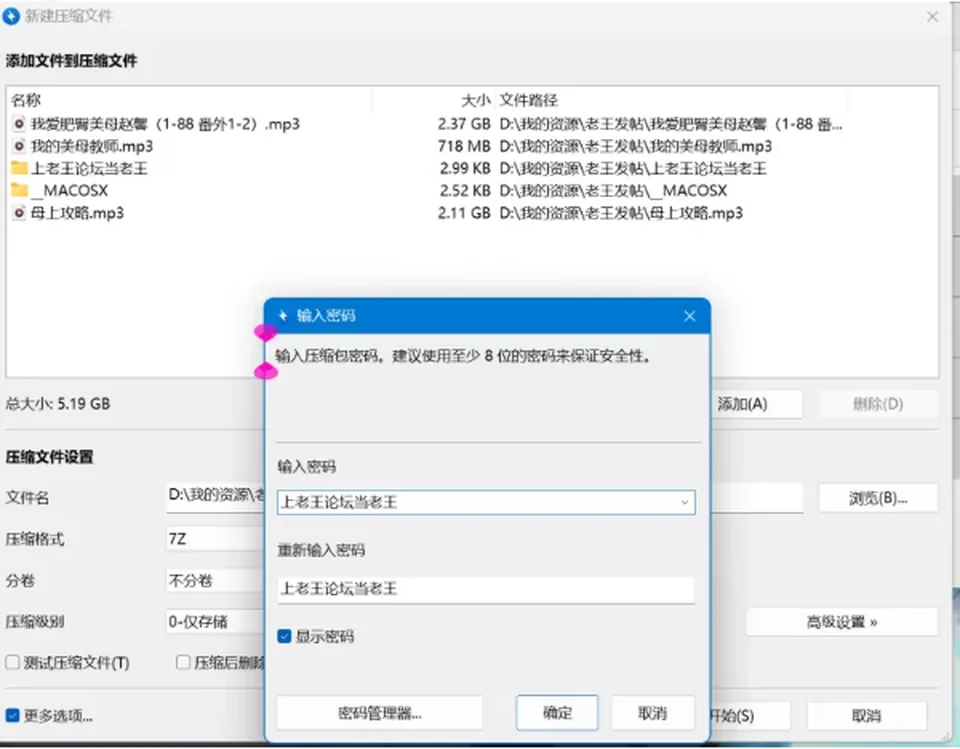Open the 压缩级别 dropdown showing 0-仅存储

tap(215, 622)
